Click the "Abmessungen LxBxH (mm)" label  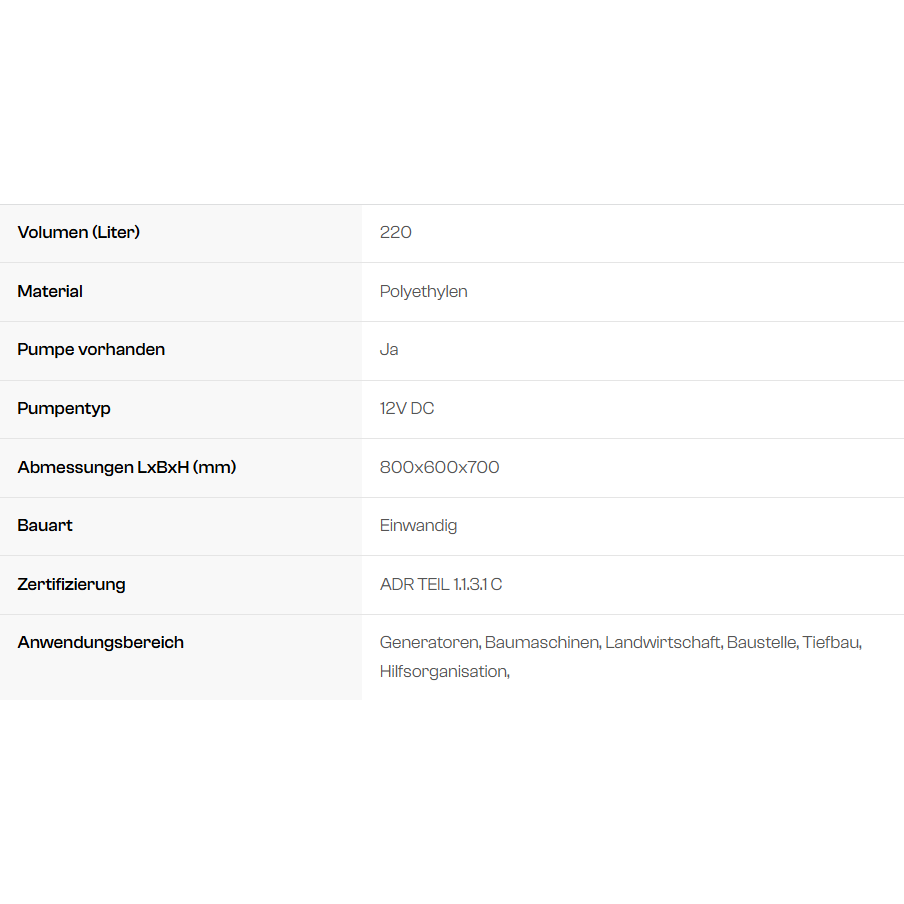(127, 467)
